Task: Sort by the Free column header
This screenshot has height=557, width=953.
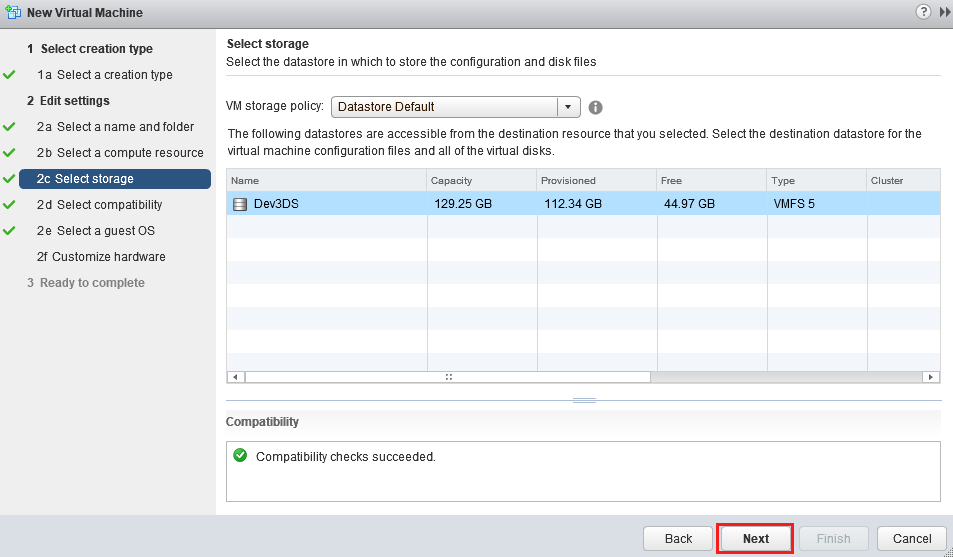Action: (712, 181)
